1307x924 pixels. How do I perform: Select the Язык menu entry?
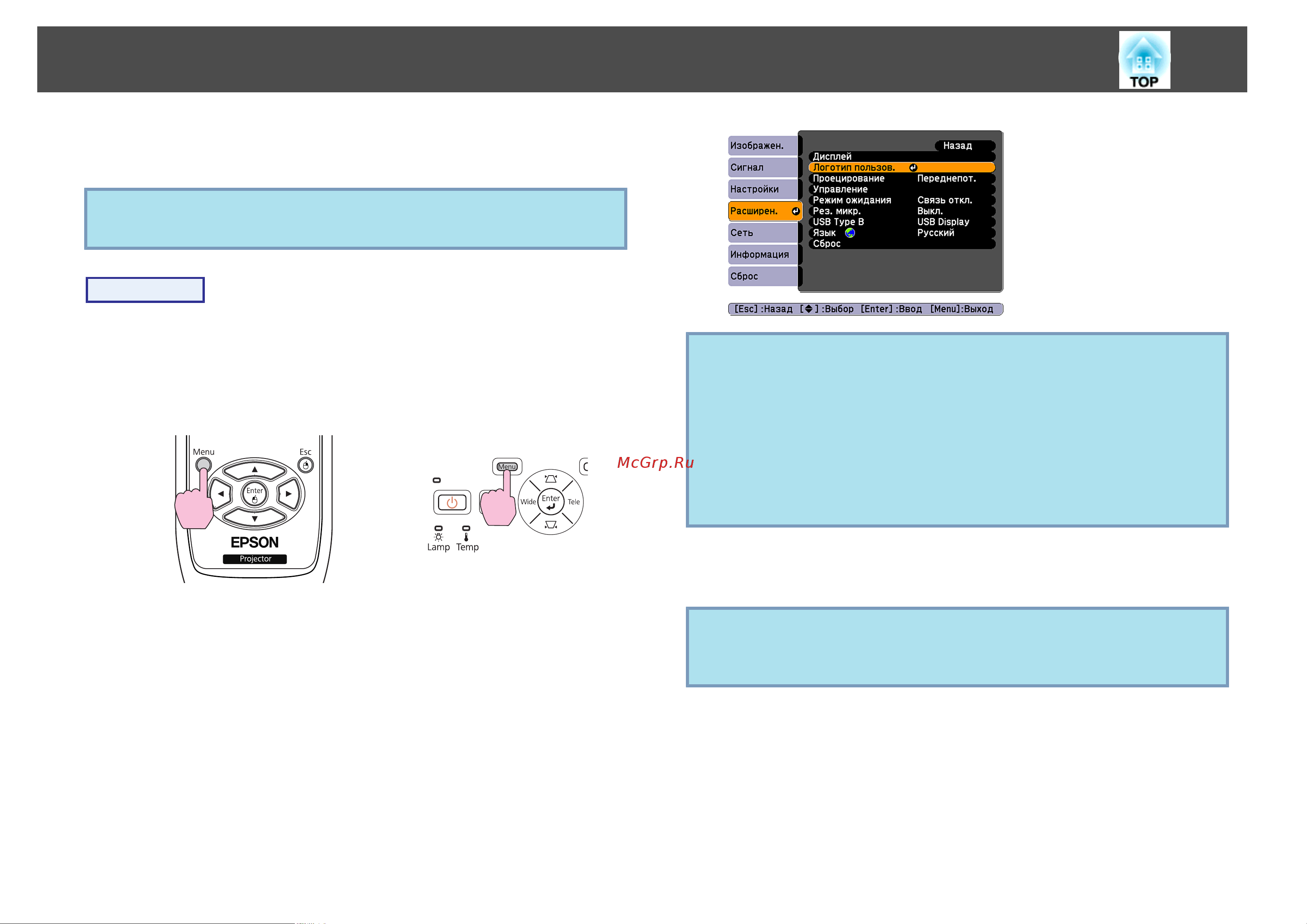point(902,233)
